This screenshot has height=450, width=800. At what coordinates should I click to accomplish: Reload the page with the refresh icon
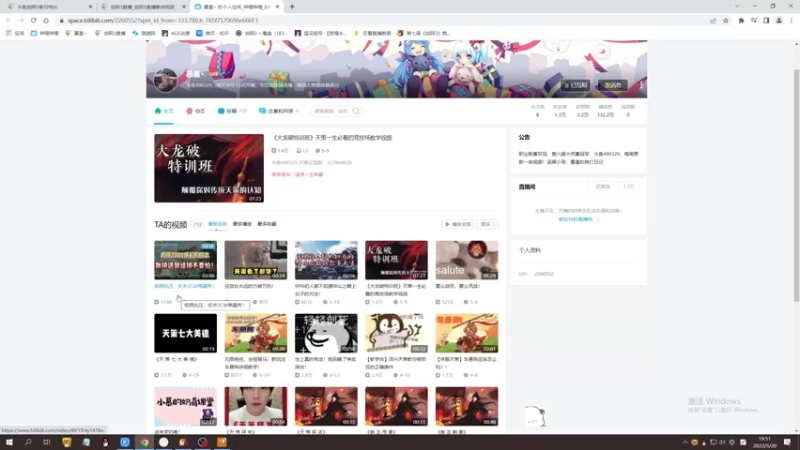click(34, 20)
